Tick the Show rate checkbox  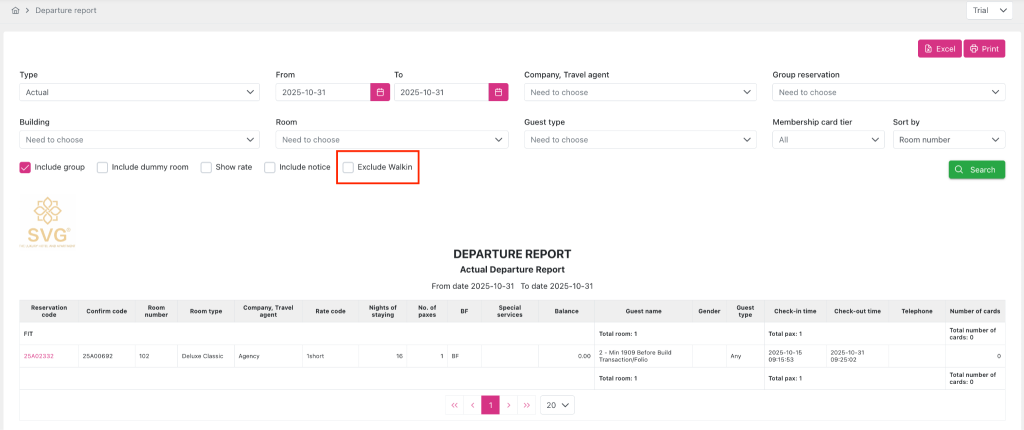click(x=207, y=168)
